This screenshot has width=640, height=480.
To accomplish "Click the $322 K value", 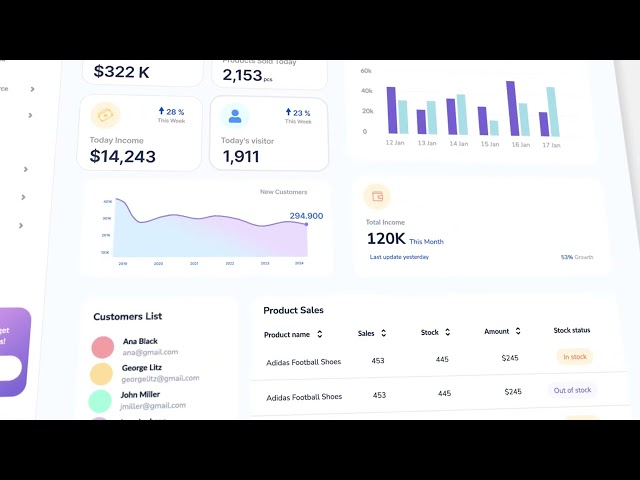I will click(122, 72).
